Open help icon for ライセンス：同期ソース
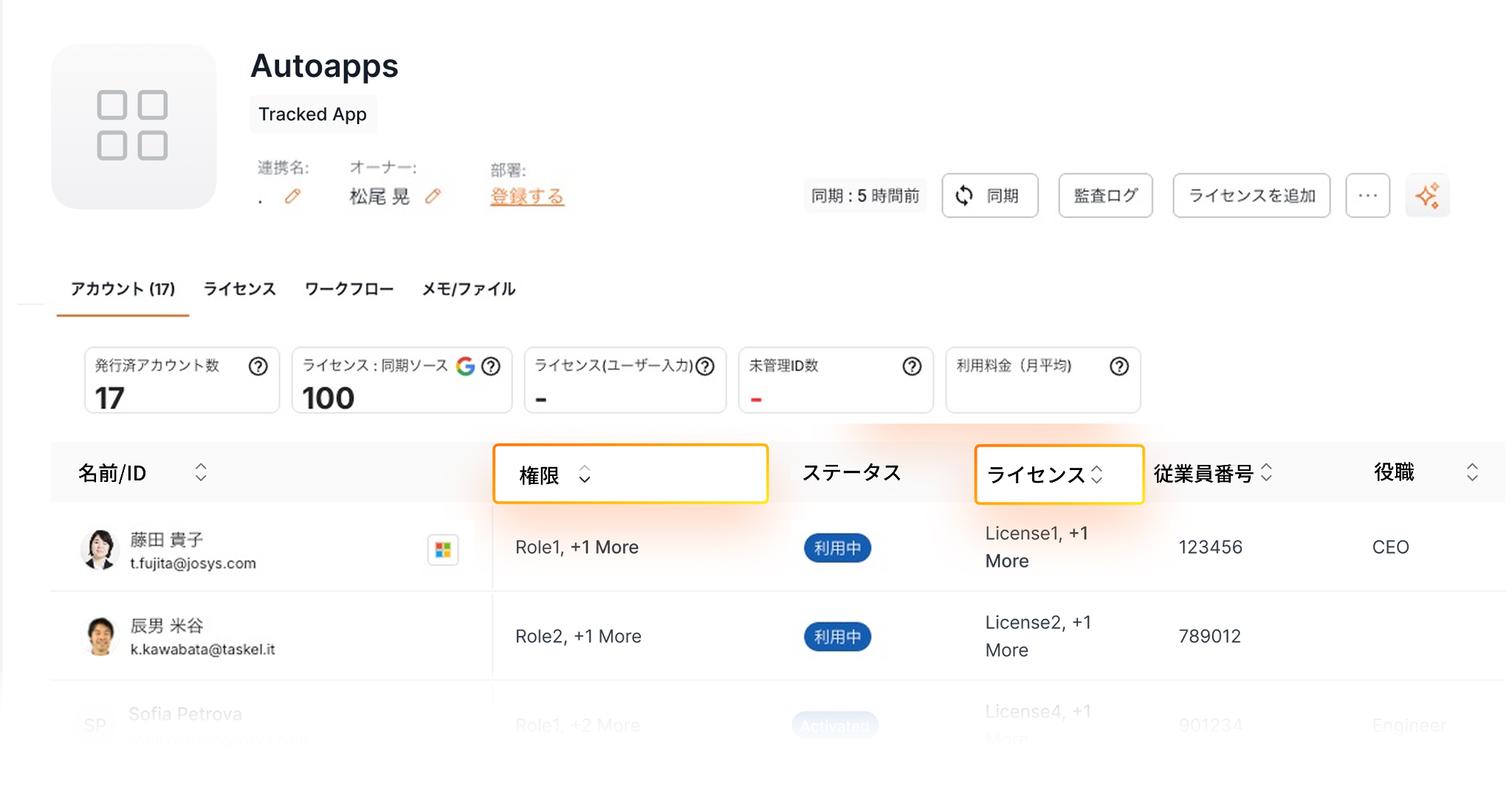 [491, 366]
